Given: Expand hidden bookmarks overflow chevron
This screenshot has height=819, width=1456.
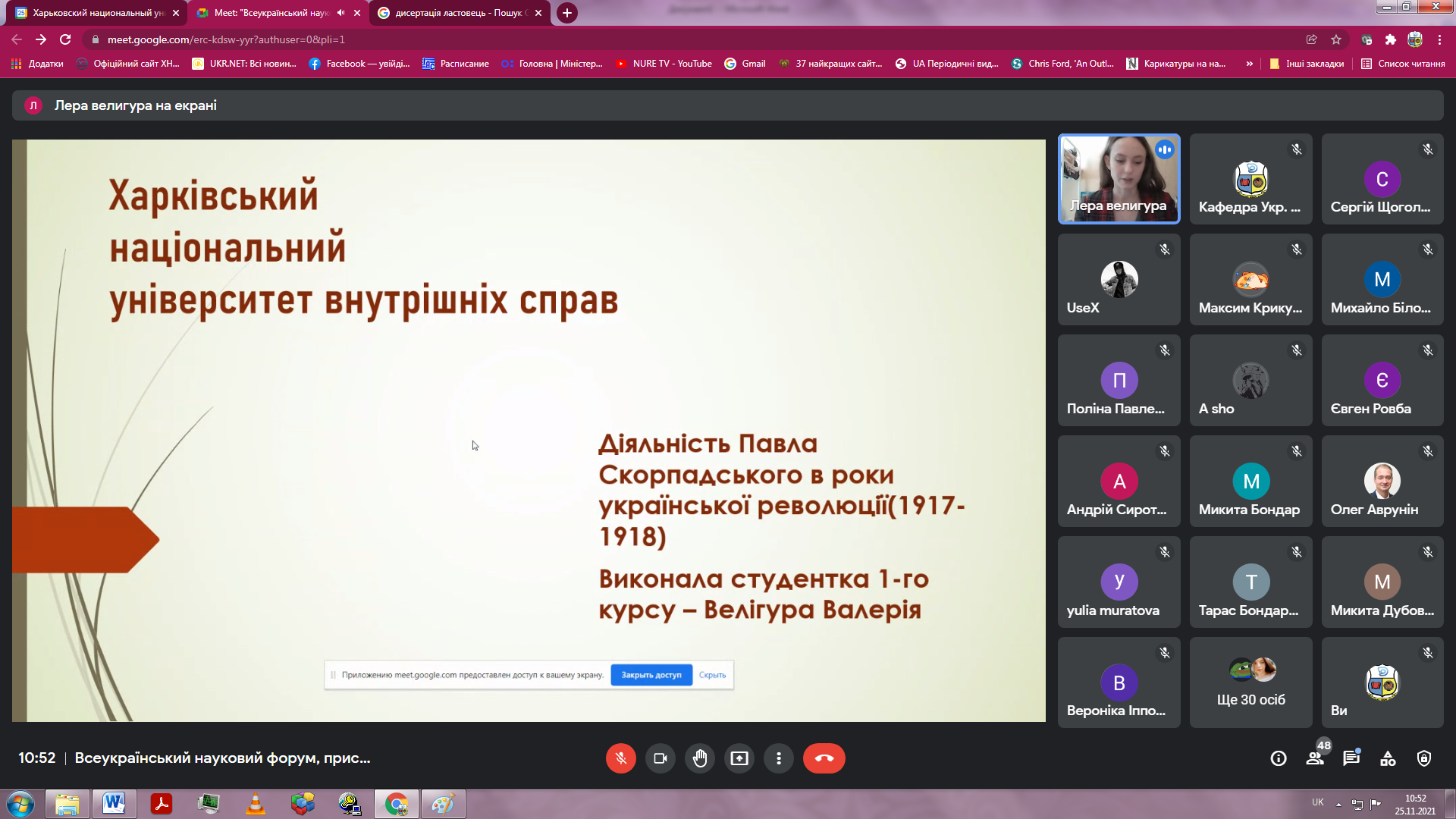Looking at the screenshot, I should coord(1249,64).
